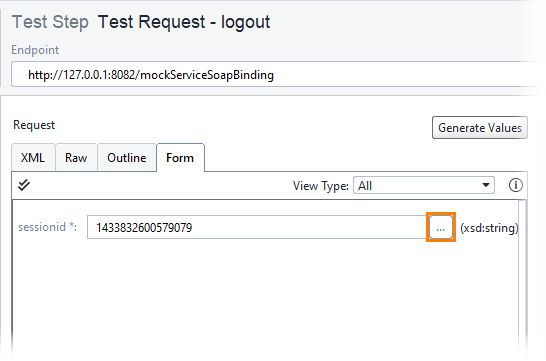The height and width of the screenshot is (361, 546).
Task: Open the View Type dropdown
Action: pyautogui.click(x=424, y=185)
